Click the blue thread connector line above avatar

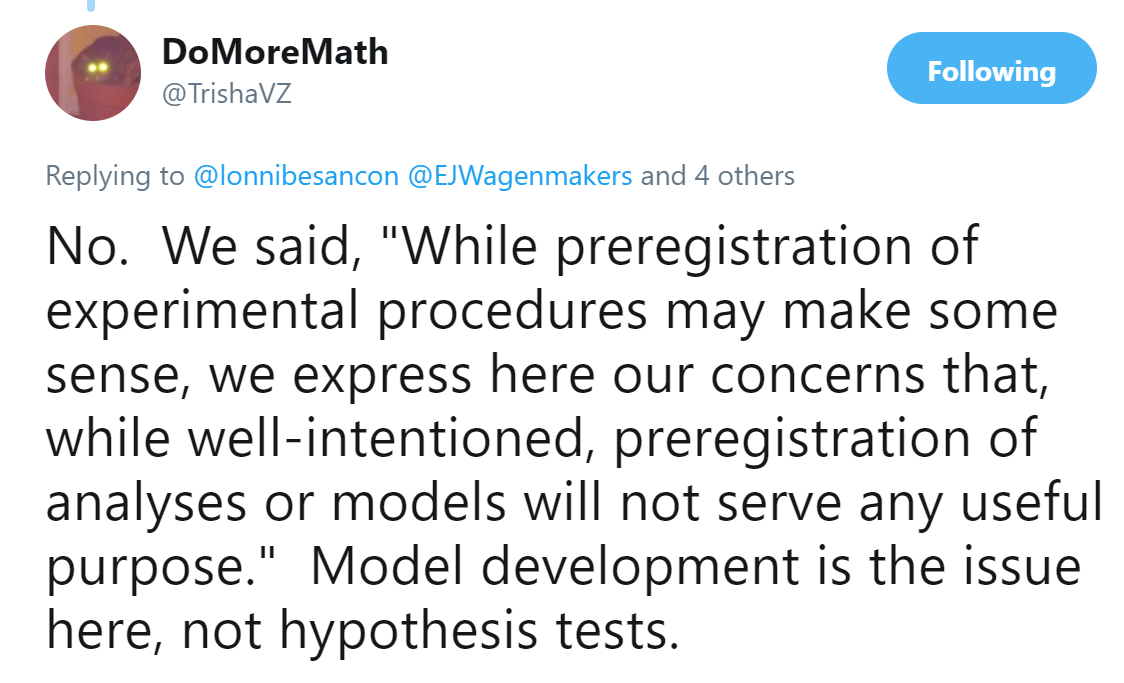coord(91,5)
